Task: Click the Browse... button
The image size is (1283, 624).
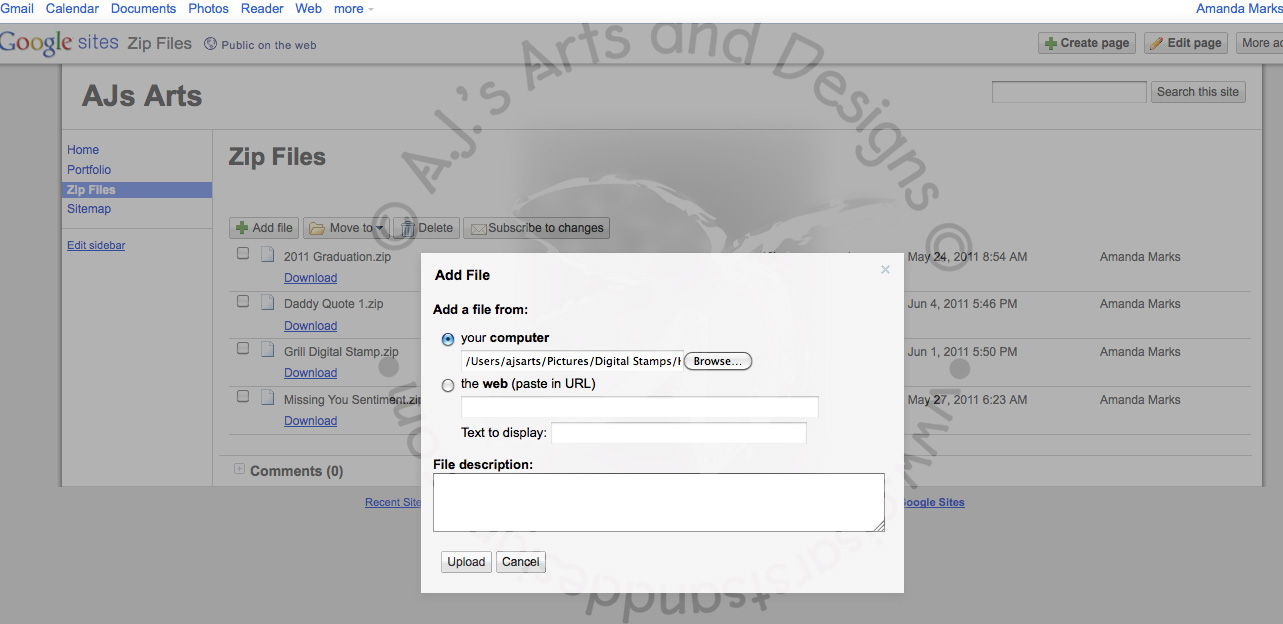Action: pos(718,361)
